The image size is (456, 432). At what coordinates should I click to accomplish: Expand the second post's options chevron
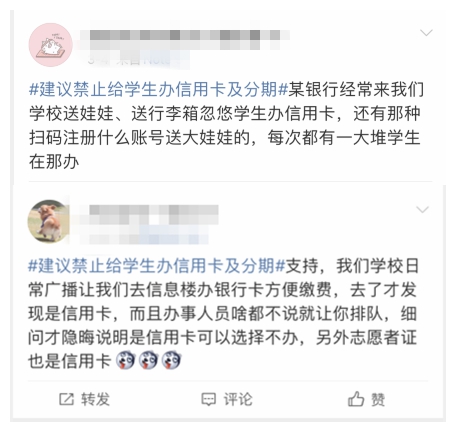click(x=423, y=209)
